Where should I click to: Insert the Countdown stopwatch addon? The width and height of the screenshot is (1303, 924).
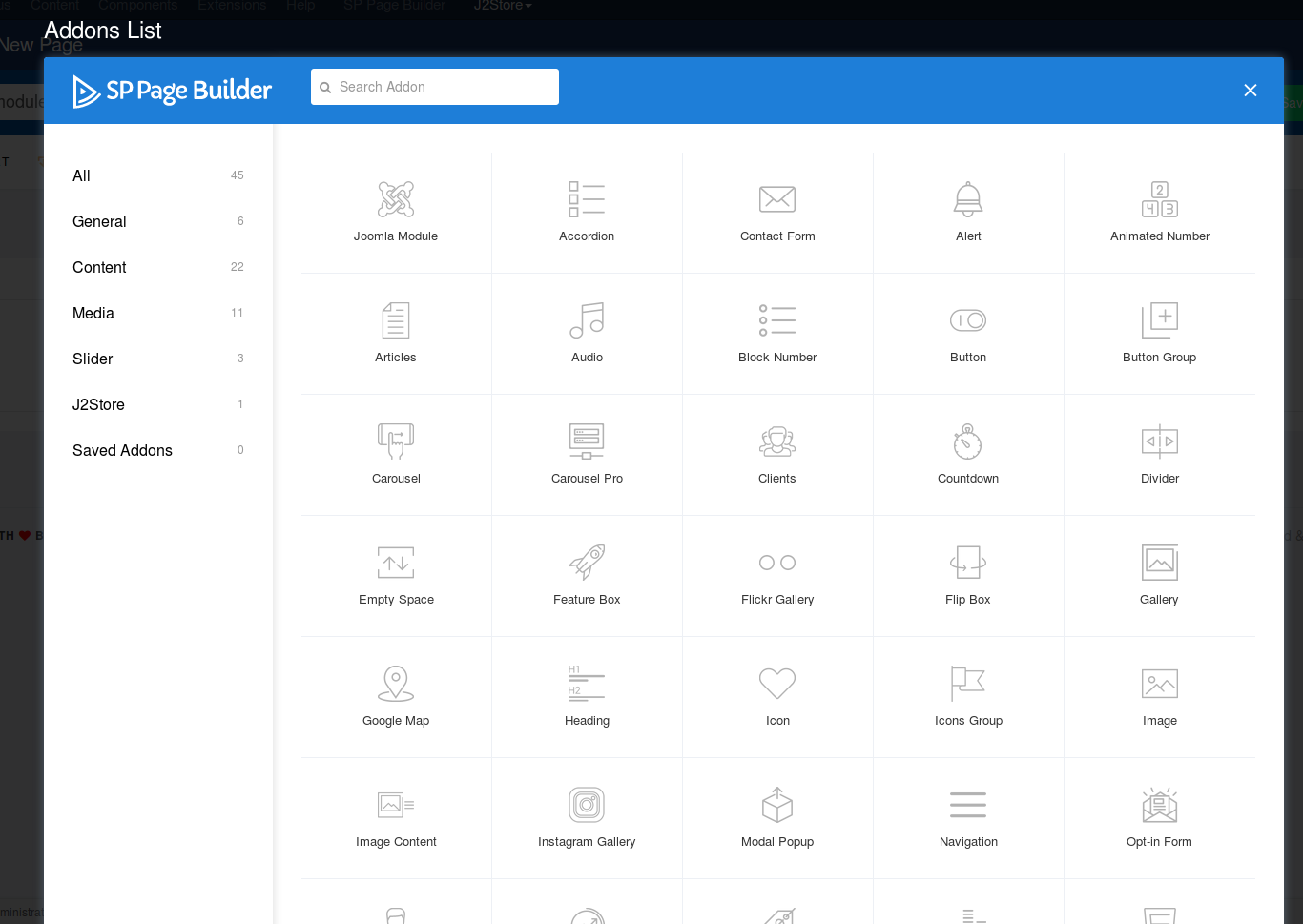(x=968, y=455)
